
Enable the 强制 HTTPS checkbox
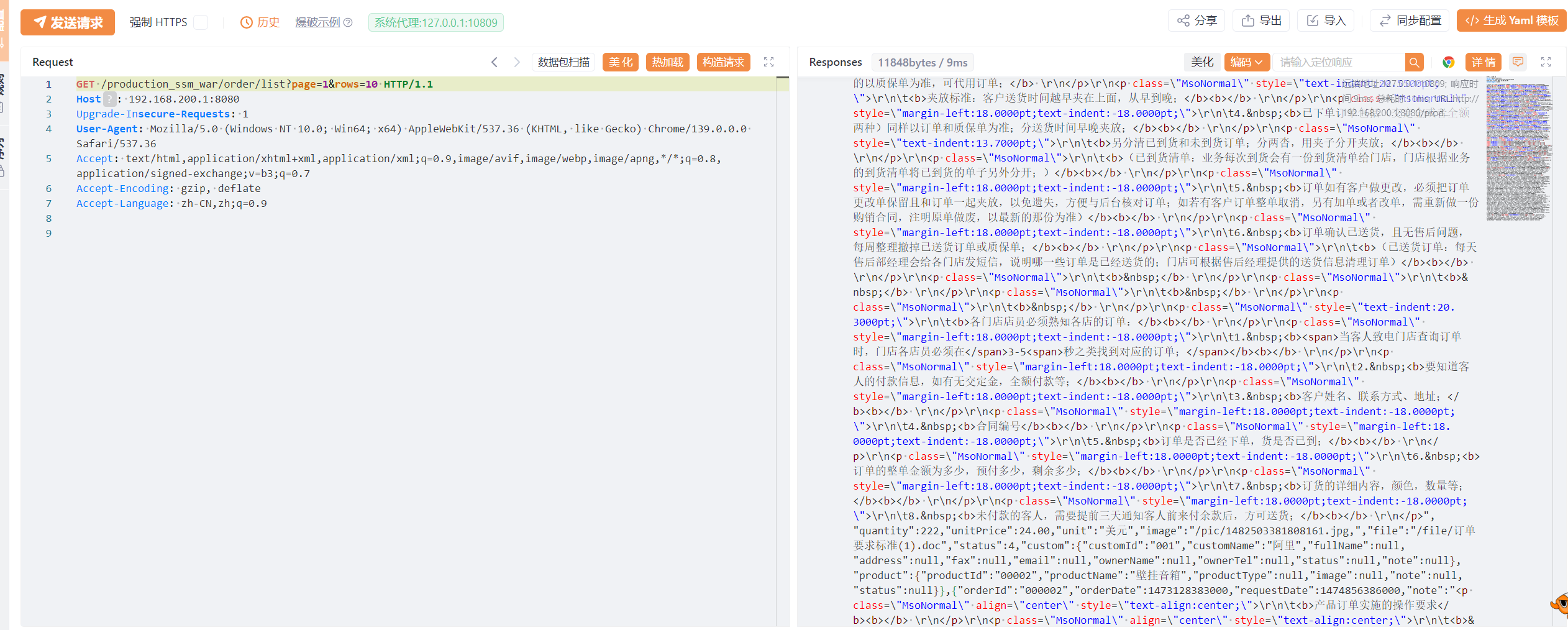point(201,22)
